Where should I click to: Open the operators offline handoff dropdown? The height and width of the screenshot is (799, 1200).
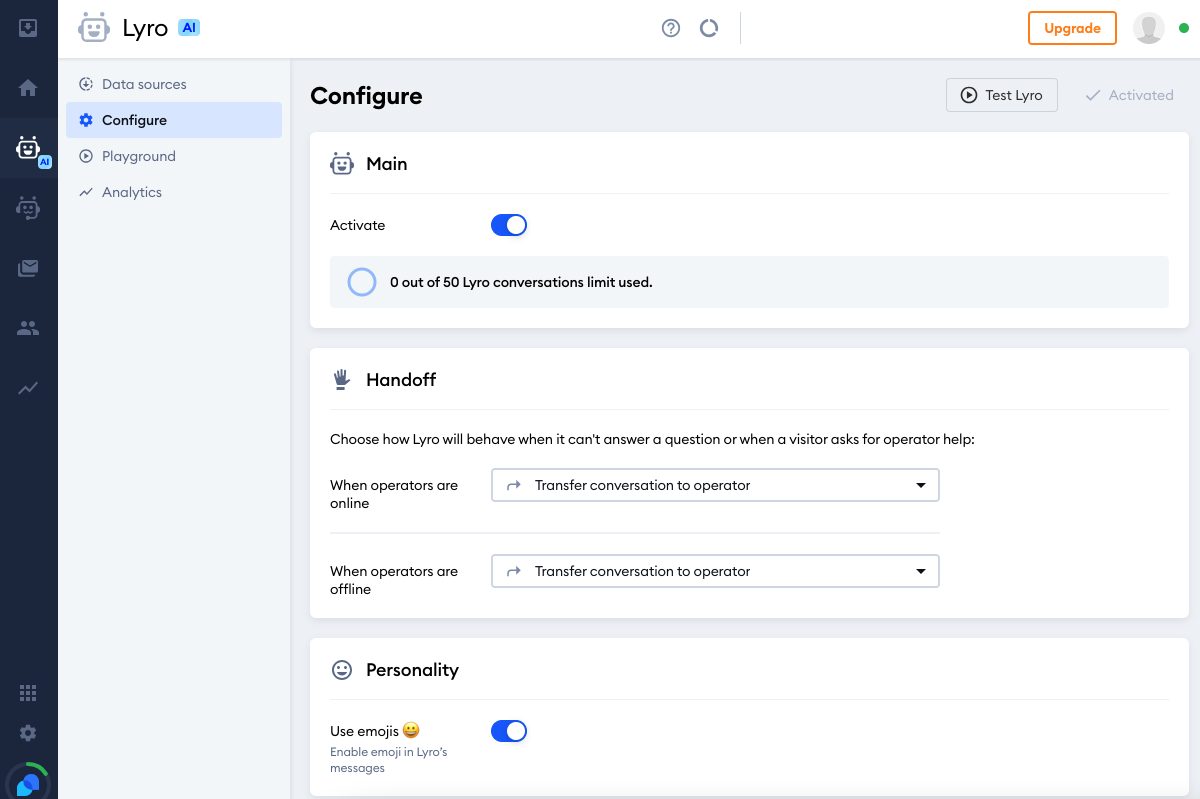[715, 571]
